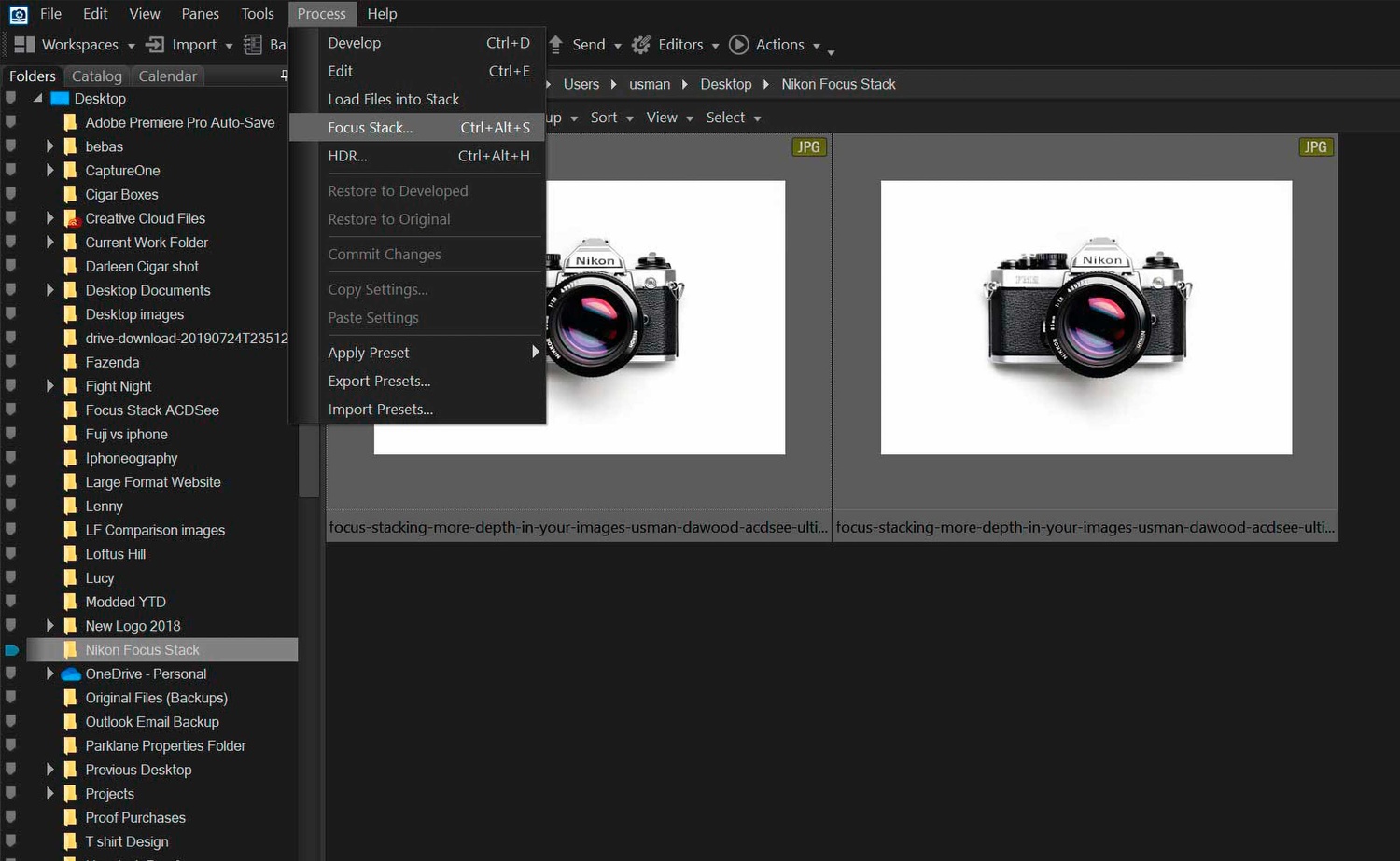Toggle the marker beside OneDrive - Personal
The width and height of the screenshot is (1400, 861).
tap(11, 674)
